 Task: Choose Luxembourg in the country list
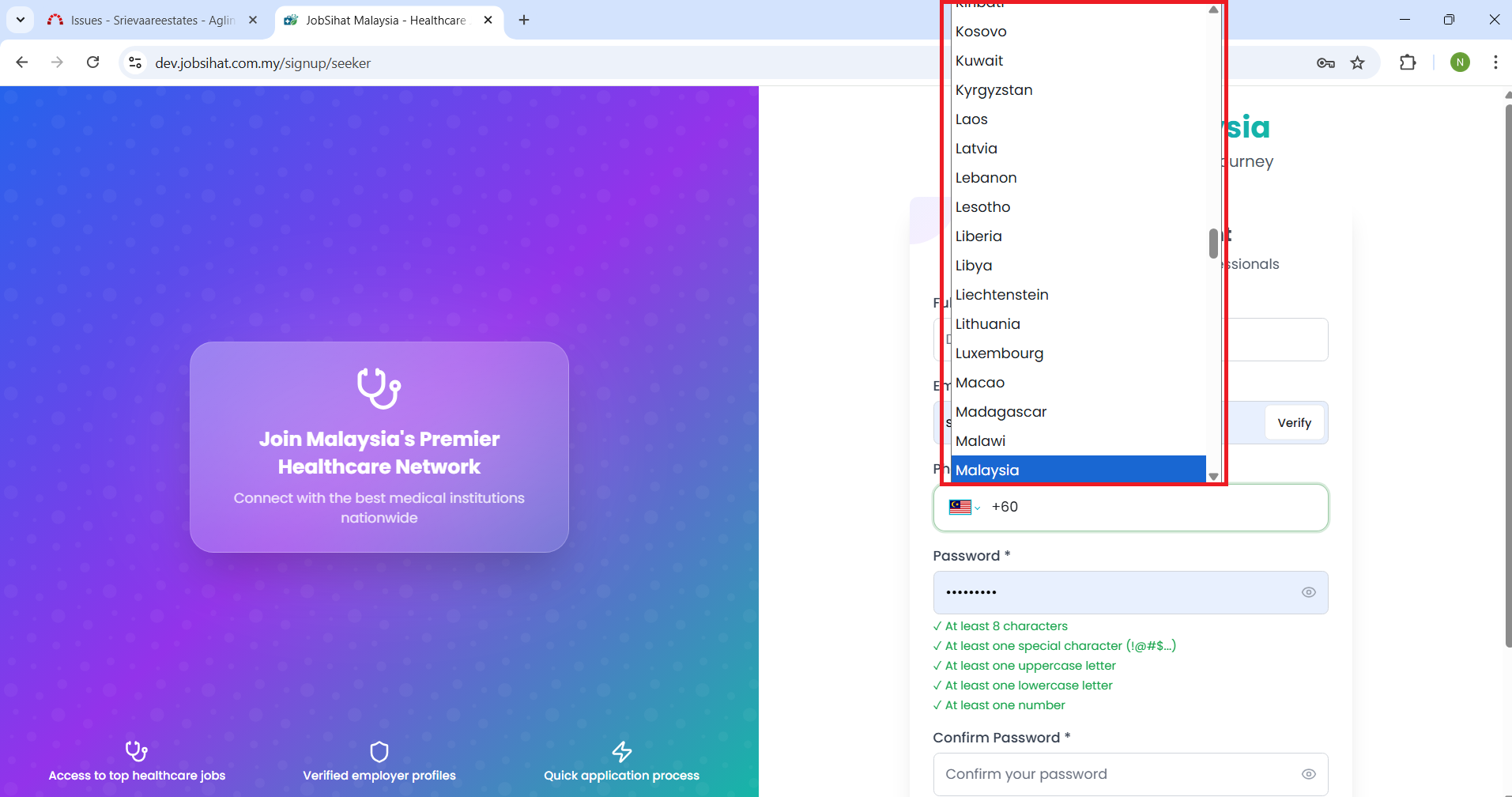(999, 353)
